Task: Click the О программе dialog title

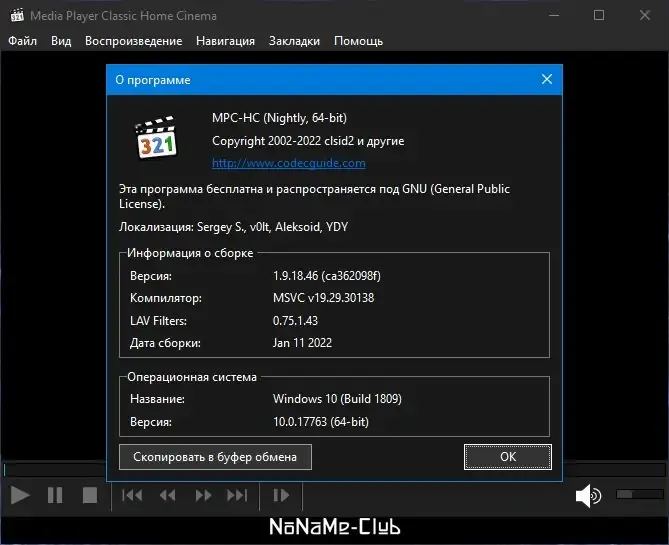Action: coord(153,80)
